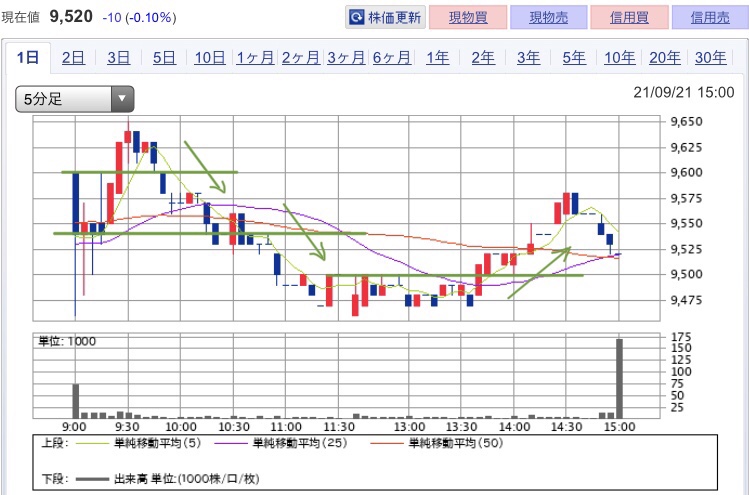Screen dimensions: 749x495
Task: Click the timestamp 21/09/21 15:00
Action: pos(684,92)
